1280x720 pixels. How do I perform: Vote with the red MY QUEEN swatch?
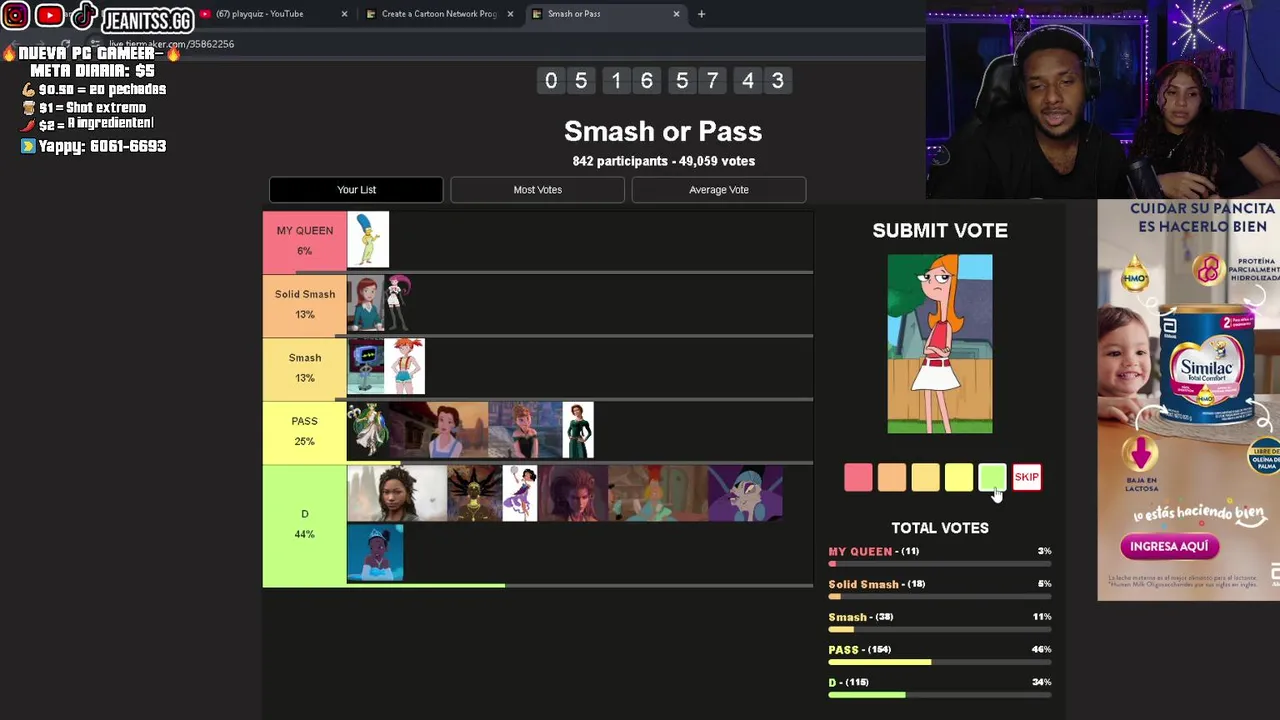click(x=858, y=478)
